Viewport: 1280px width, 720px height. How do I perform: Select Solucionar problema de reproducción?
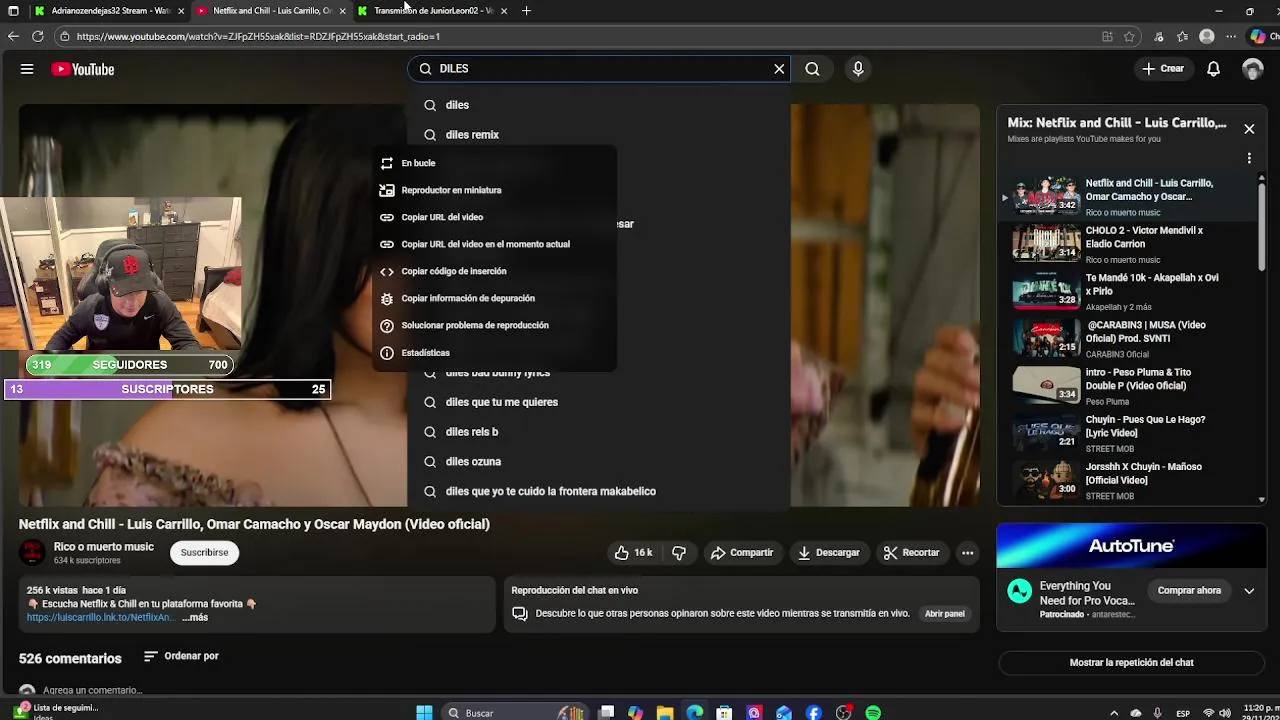point(494,325)
